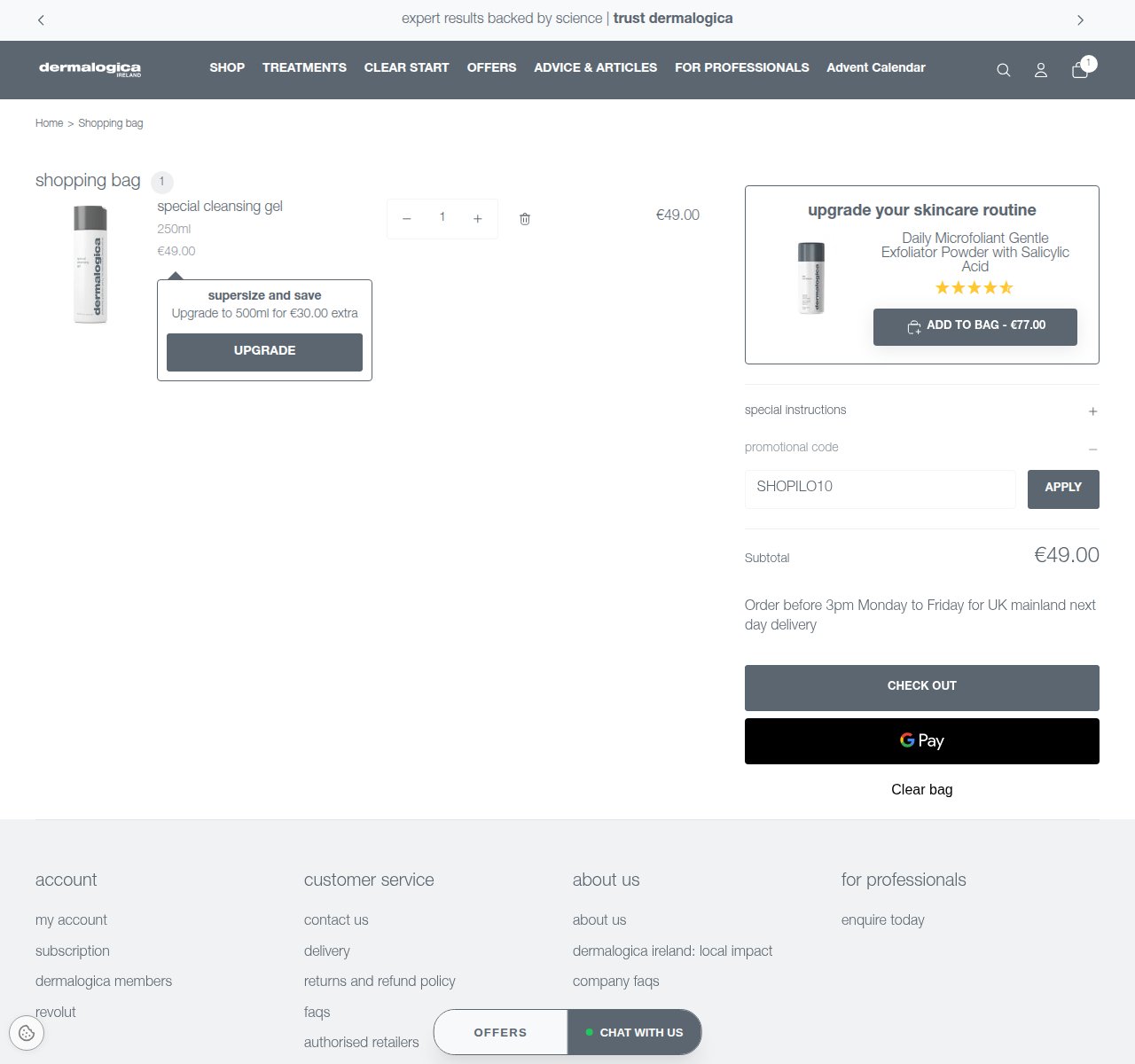Open cookie preferences icon
Viewport: 1135px width, 1064px height.
(27, 1032)
